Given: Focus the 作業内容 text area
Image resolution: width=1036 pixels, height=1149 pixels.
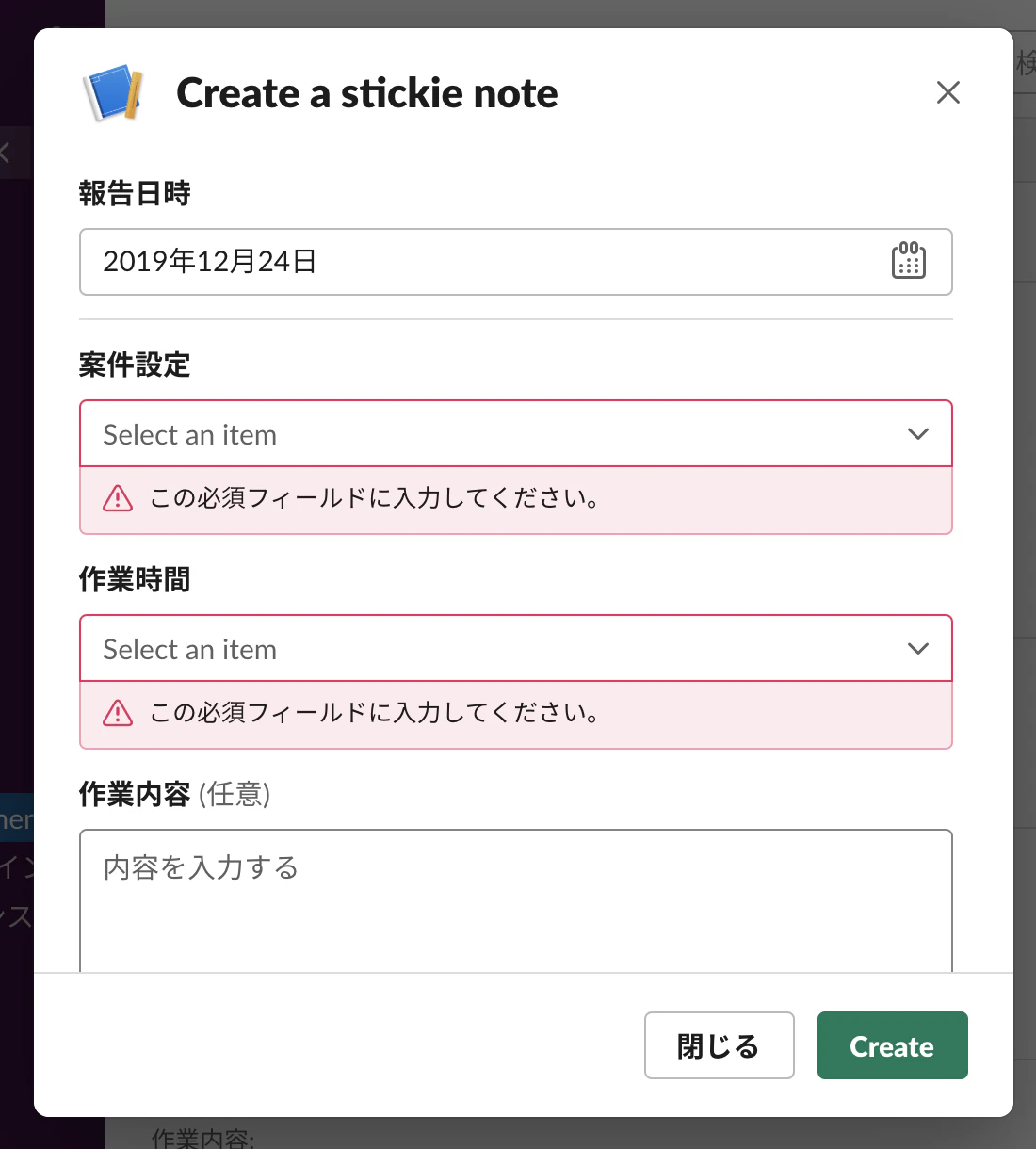Looking at the screenshot, I should click(x=516, y=901).
